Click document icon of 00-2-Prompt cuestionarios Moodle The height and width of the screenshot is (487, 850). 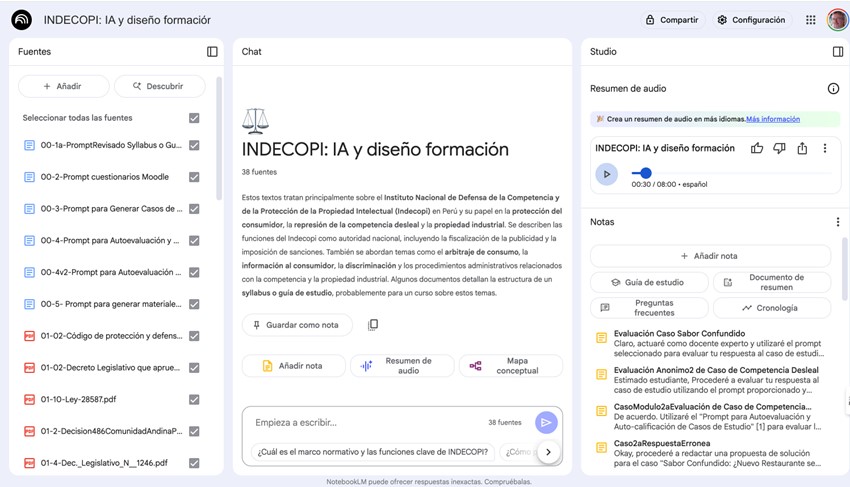click(29, 177)
